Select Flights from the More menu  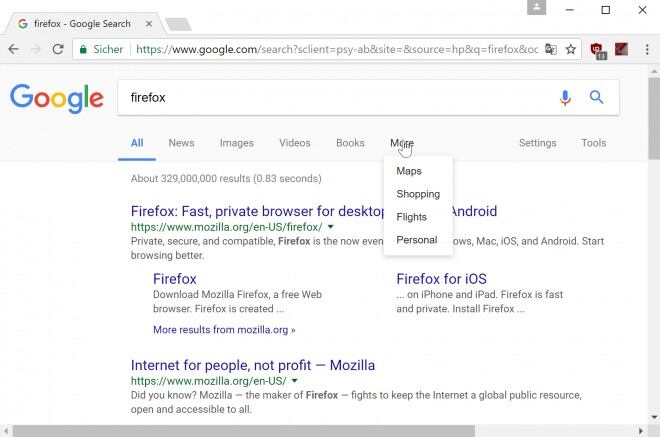click(x=411, y=217)
